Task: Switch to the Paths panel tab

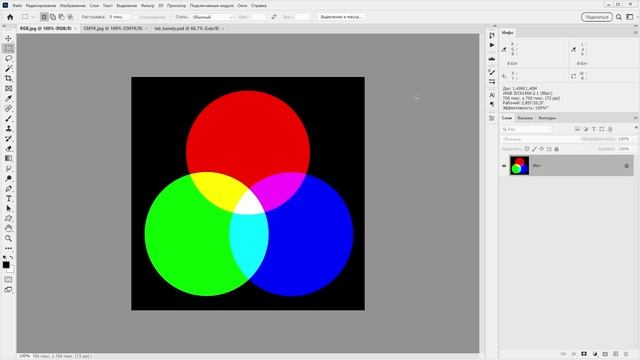Action: coord(547,118)
